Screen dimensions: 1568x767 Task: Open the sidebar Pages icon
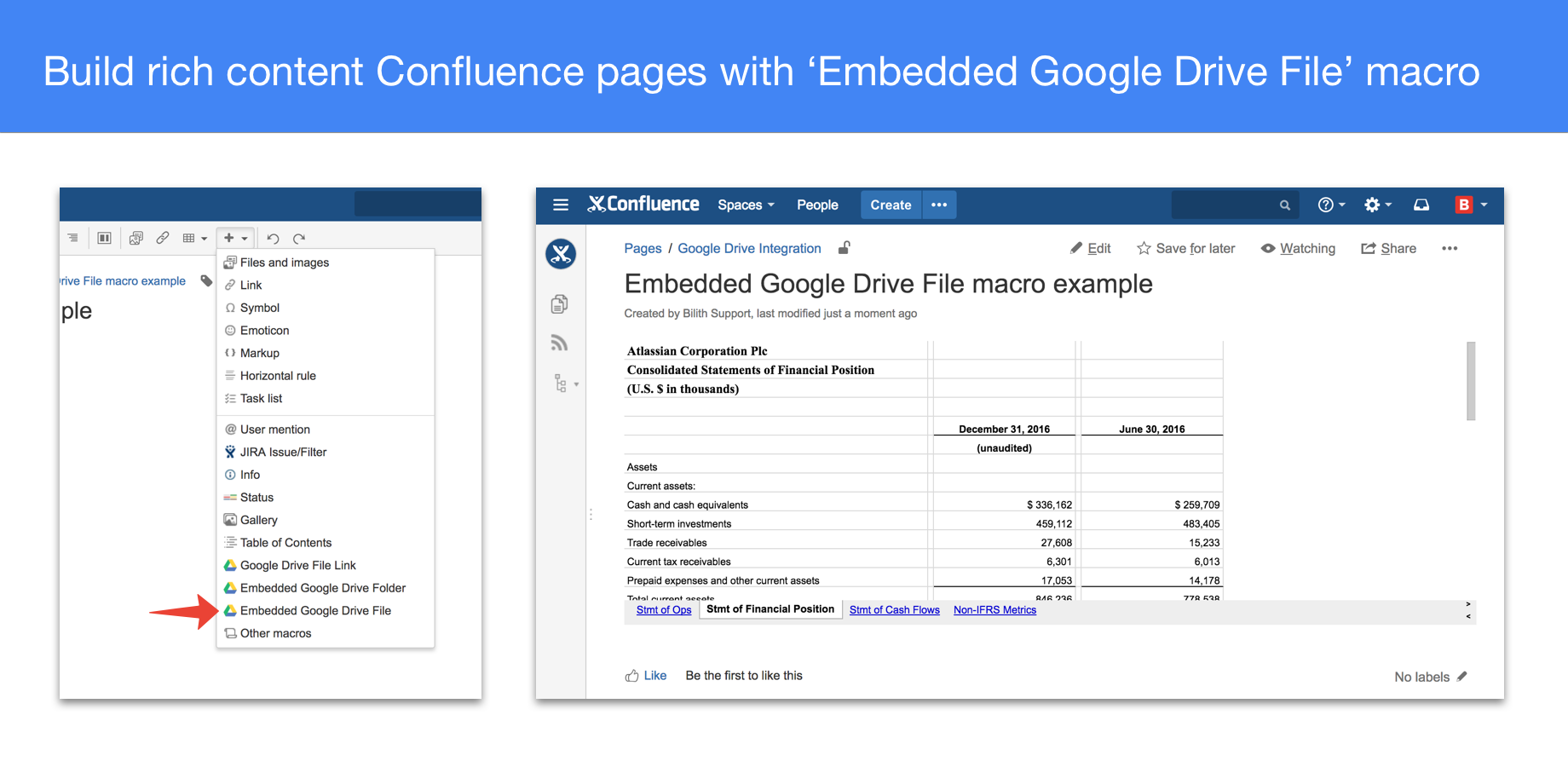[559, 304]
